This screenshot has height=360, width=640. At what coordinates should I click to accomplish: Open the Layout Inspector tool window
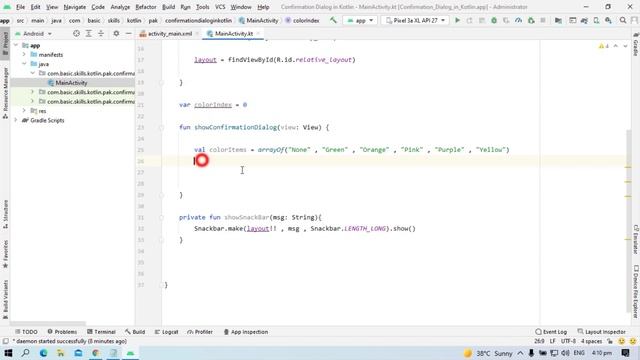coord(602,332)
